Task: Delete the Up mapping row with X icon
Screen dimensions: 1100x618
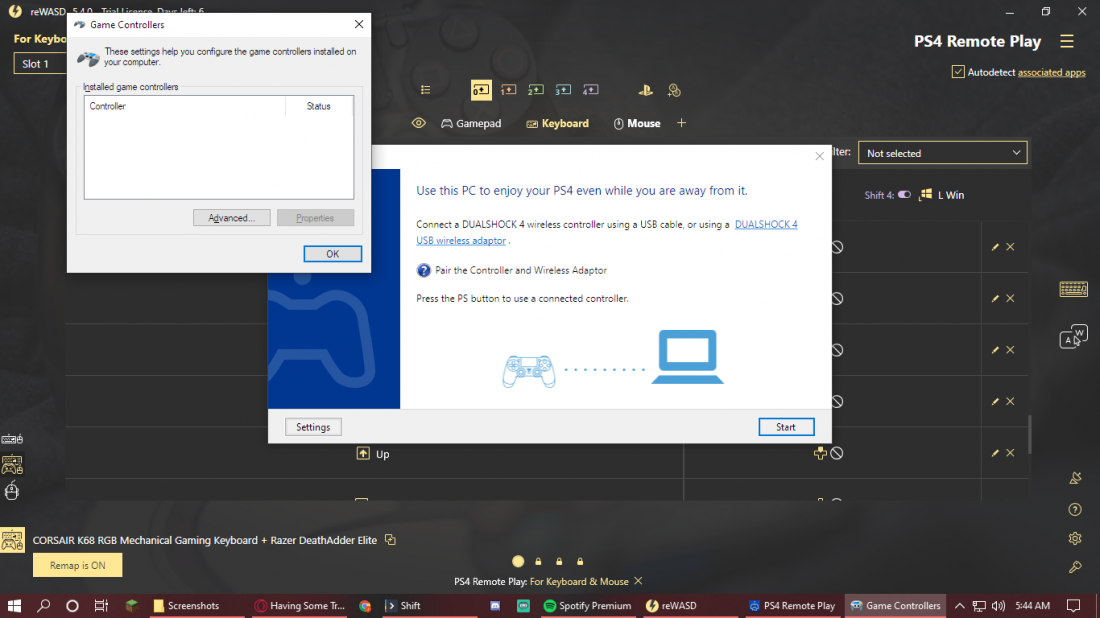Action: click(x=1010, y=453)
